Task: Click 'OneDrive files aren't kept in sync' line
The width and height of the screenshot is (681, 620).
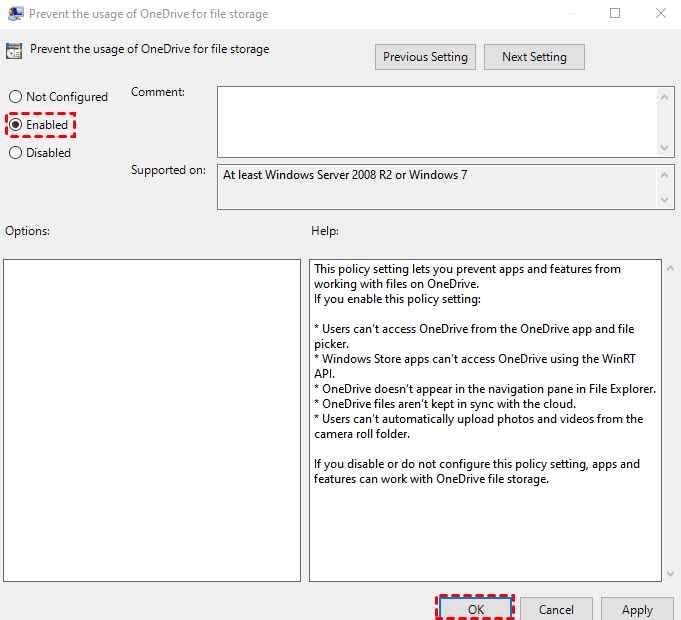Action: click(445, 404)
